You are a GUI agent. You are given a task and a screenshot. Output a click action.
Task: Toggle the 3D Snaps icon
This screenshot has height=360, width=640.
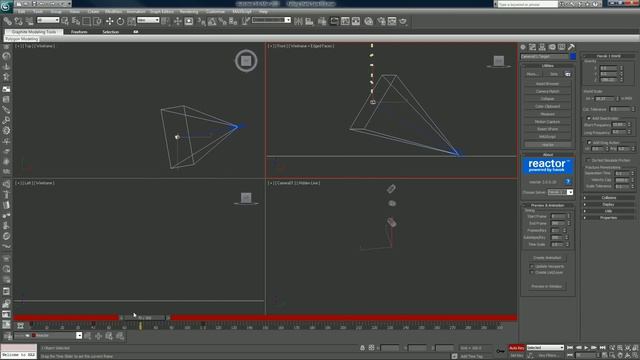pyautogui.click(x=201, y=21)
